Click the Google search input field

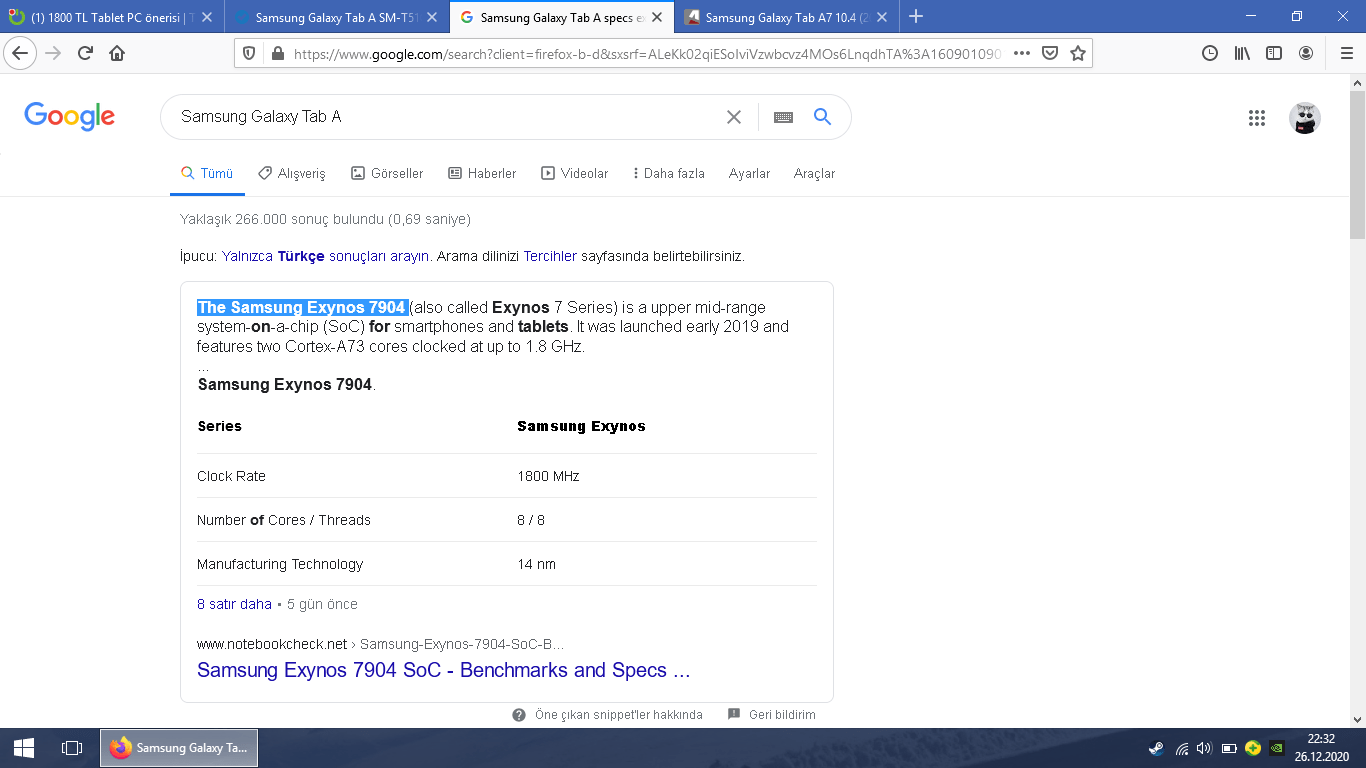pos(450,117)
